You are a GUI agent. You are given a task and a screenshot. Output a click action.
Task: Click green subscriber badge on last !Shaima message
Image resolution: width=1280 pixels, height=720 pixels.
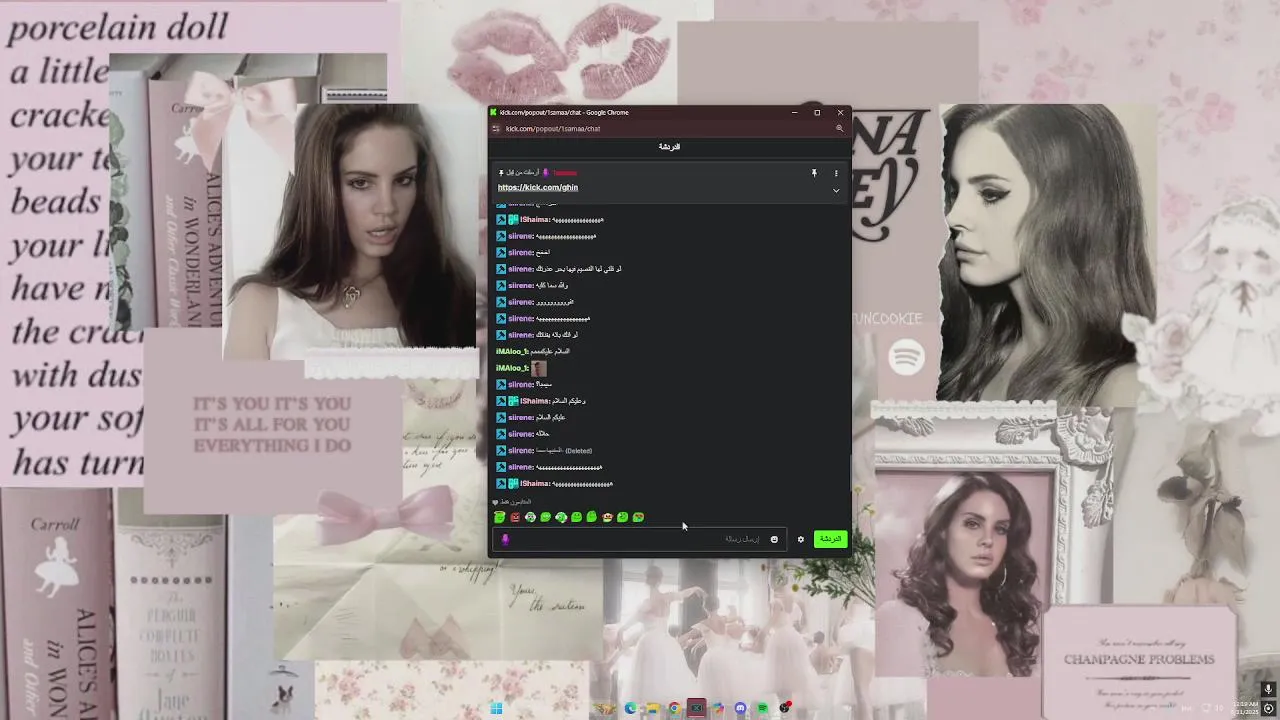513,484
